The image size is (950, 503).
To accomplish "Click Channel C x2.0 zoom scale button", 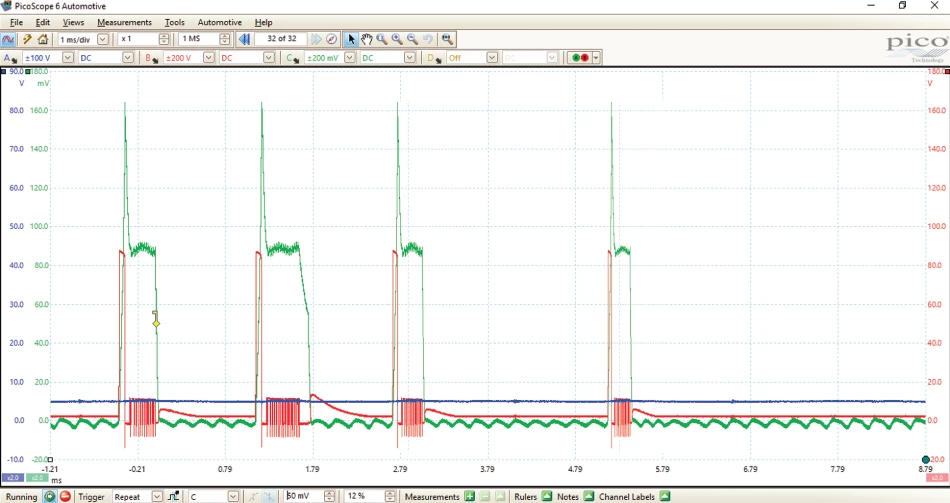I will pyautogui.click(x=37, y=478).
